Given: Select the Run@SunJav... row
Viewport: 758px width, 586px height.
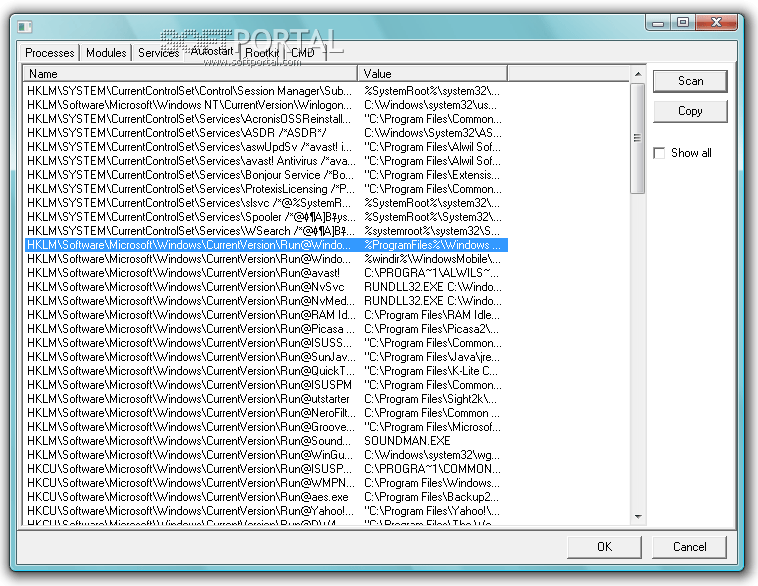Looking at the screenshot, I should pos(266,357).
